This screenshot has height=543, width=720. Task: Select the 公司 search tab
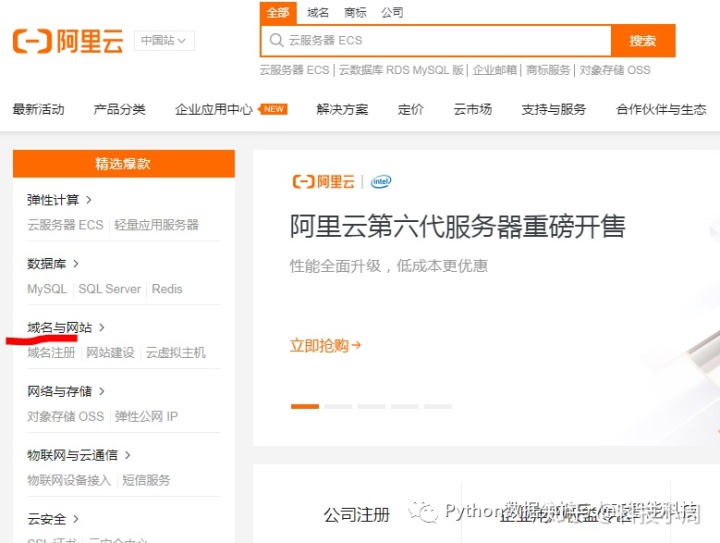pos(392,12)
